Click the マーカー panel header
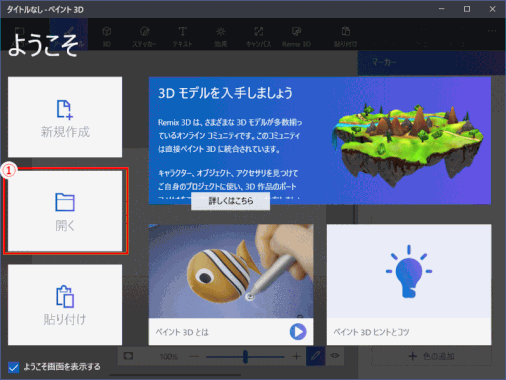The width and height of the screenshot is (506, 380). pos(431,63)
